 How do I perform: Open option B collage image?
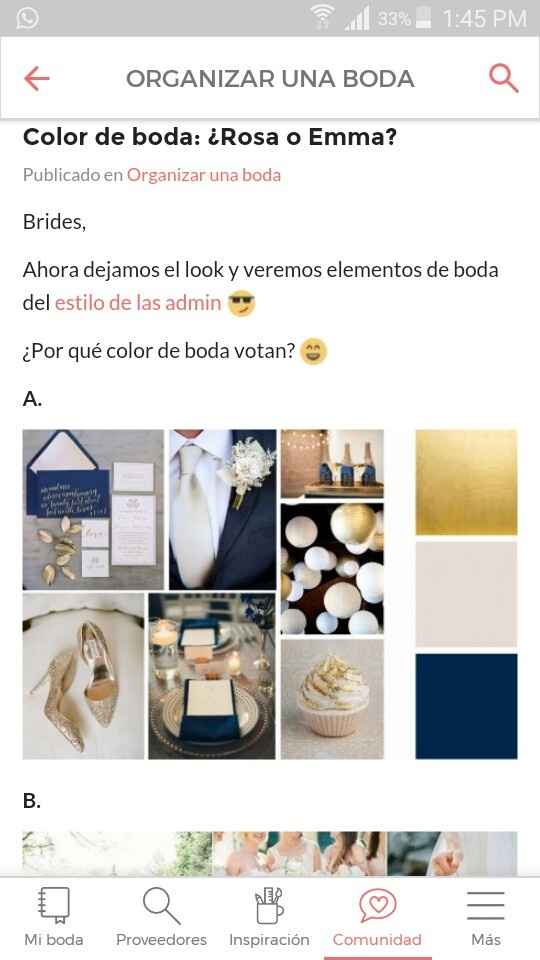pos(270,853)
